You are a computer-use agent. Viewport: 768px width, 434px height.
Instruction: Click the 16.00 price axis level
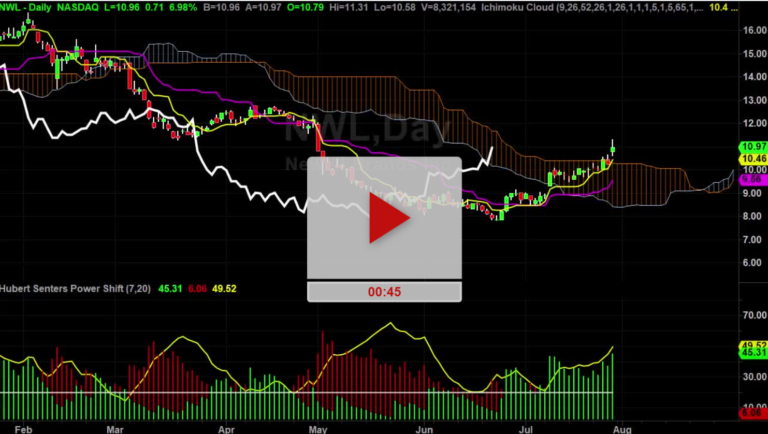[752, 30]
